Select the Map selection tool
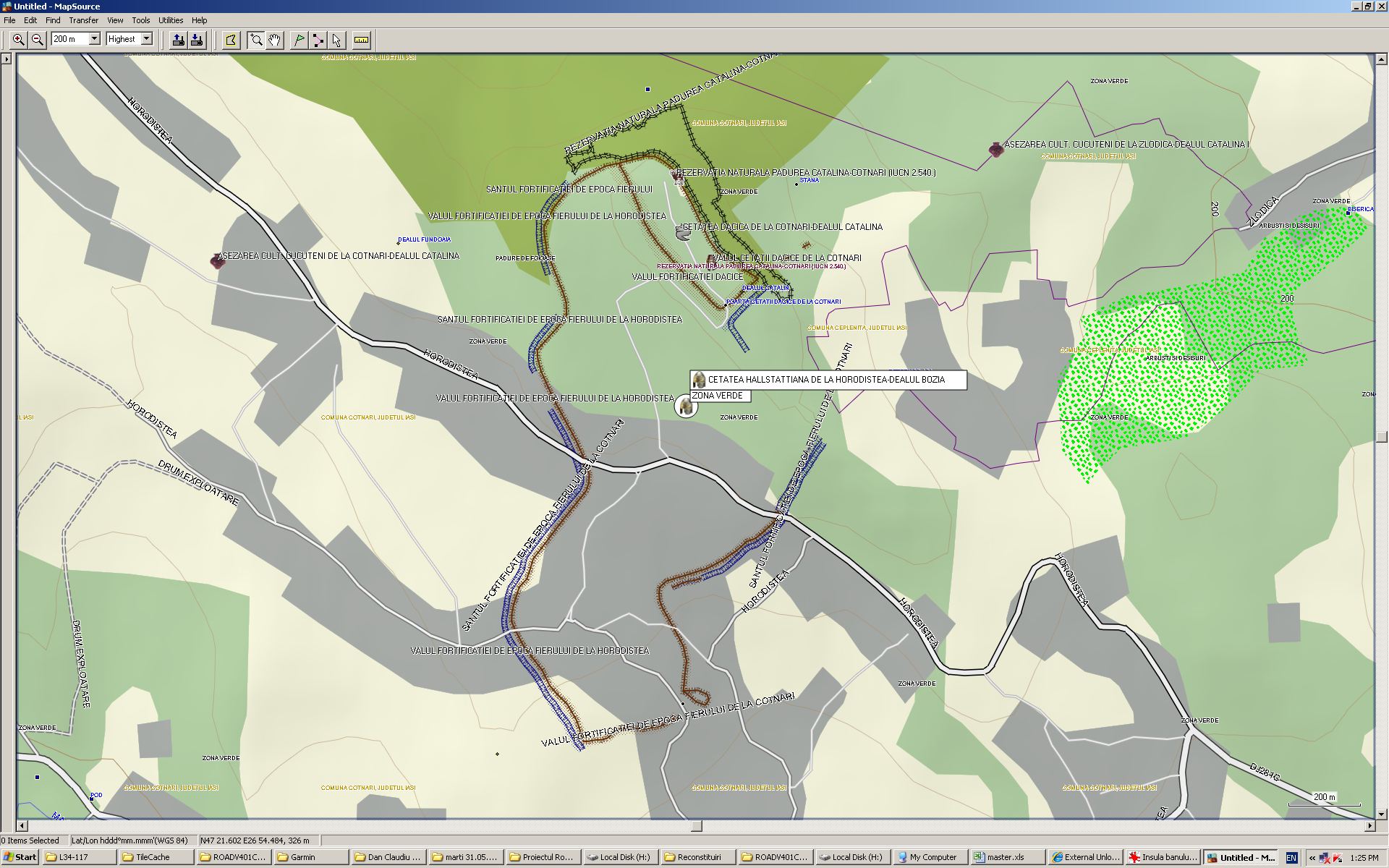This screenshot has width=1389, height=868. tap(231, 40)
